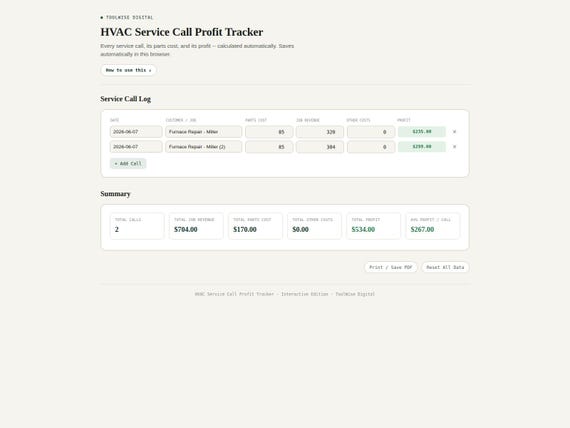Click the footer Interactive Edition text
The width and height of the screenshot is (570, 428).
point(305,294)
